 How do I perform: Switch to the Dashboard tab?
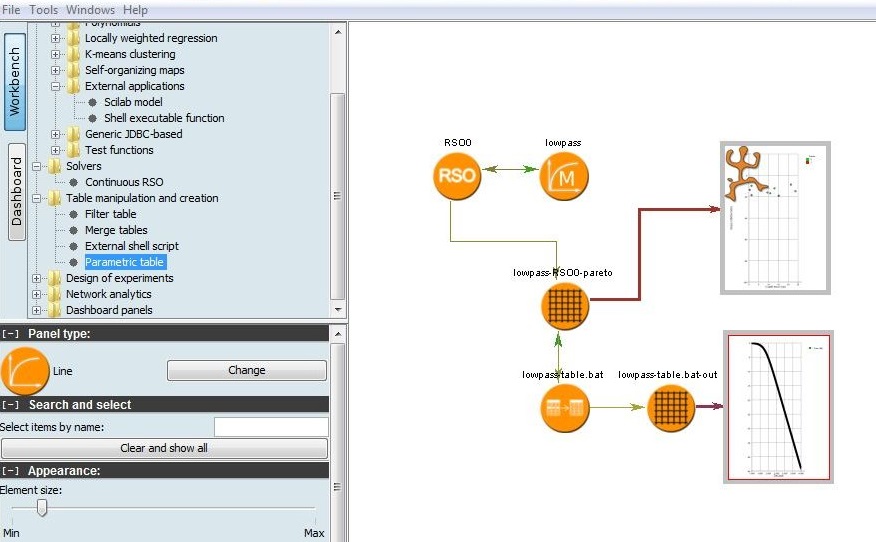pos(16,191)
